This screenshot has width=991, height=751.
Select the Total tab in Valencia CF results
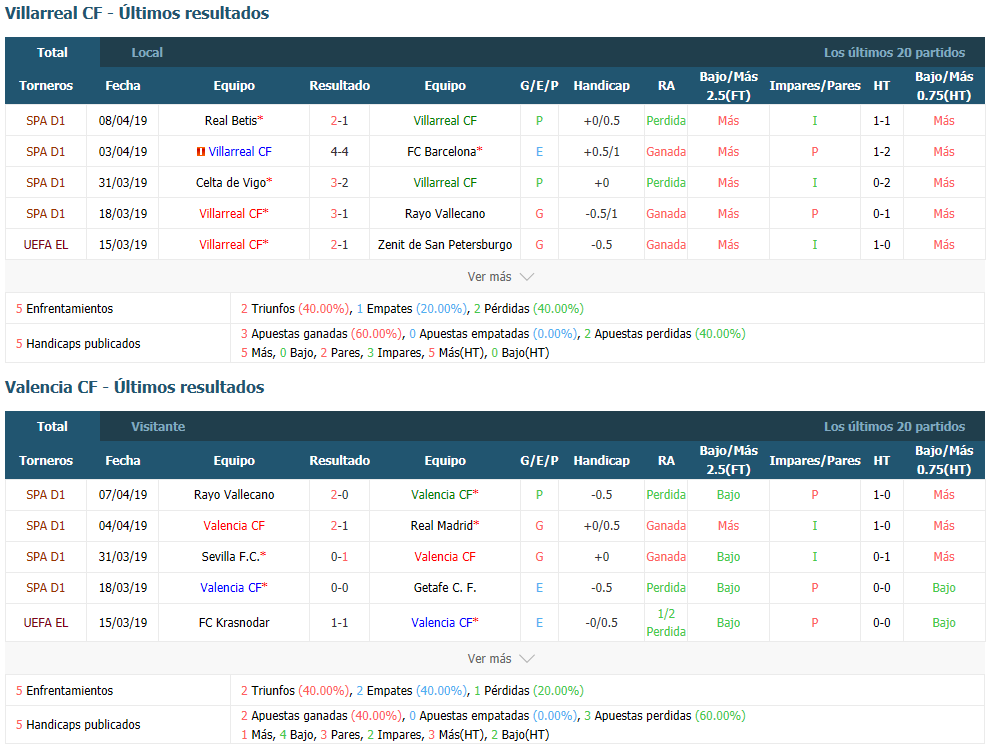point(52,427)
